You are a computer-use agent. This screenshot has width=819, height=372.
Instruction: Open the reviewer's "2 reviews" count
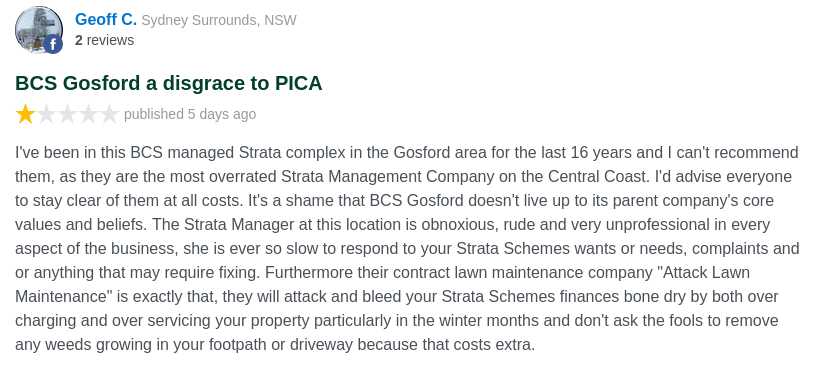click(104, 40)
